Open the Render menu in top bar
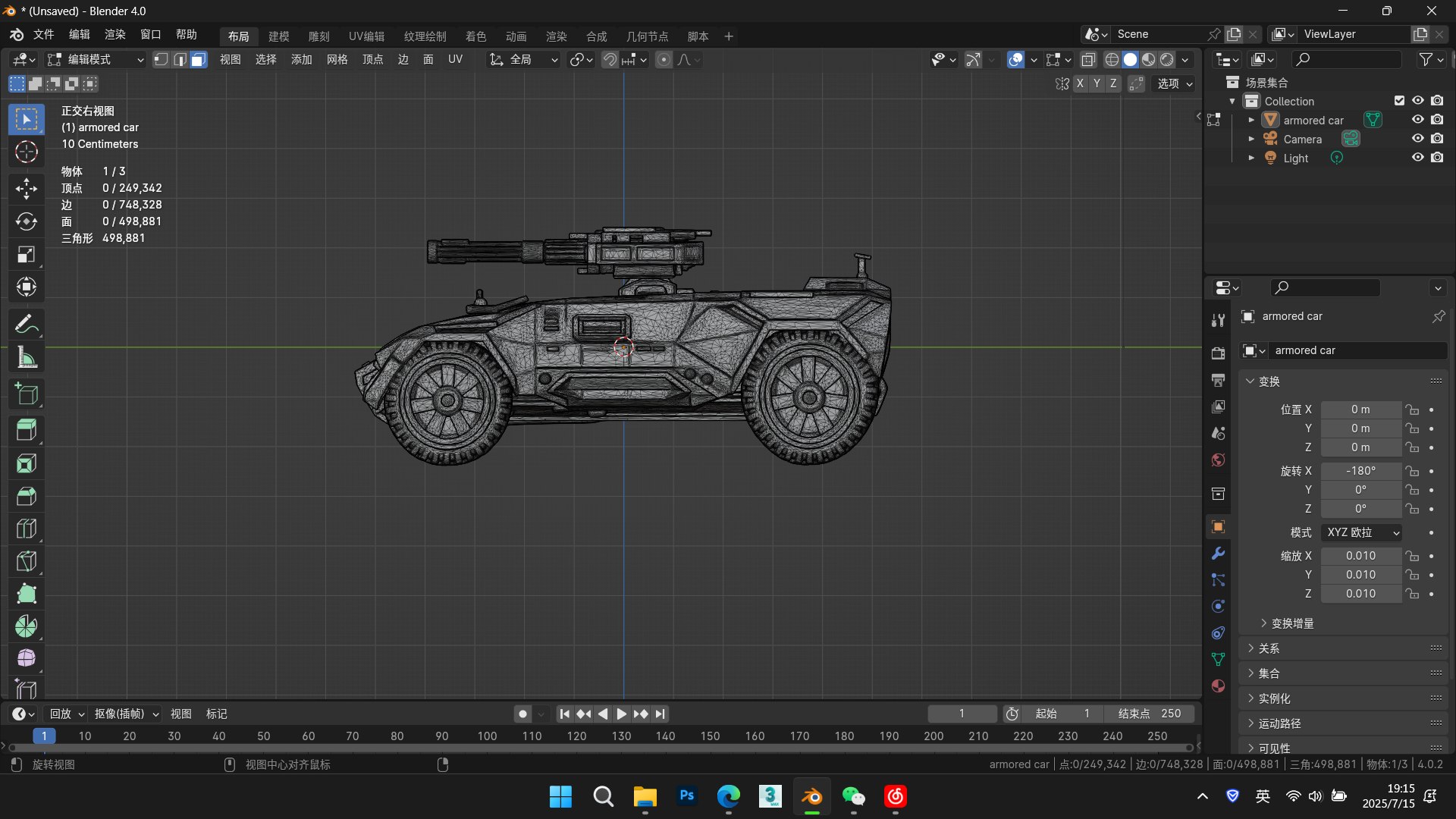Image resolution: width=1456 pixels, height=819 pixels. pos(115,35)
